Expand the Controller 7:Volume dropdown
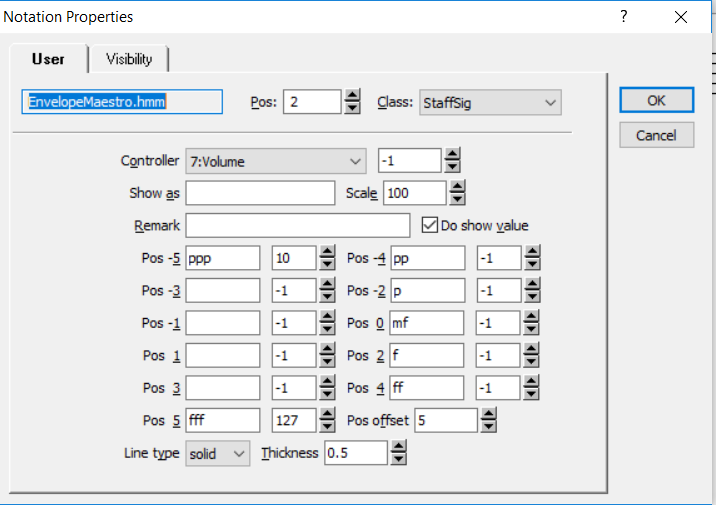This screenshot has width=716, height=505. click(x=276, y=161)
